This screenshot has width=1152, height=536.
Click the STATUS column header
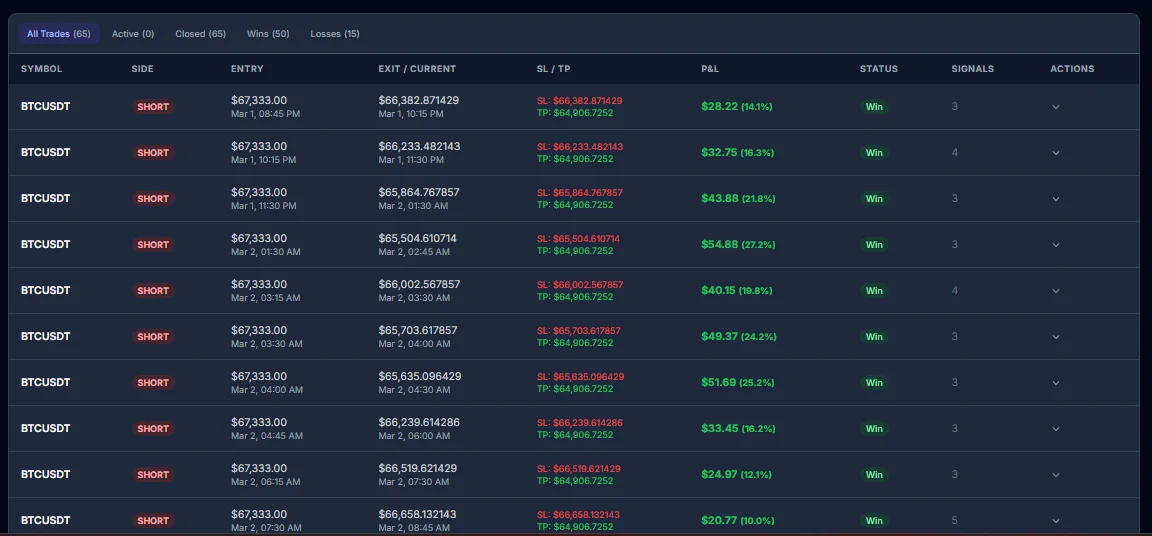tap(879, 69)
